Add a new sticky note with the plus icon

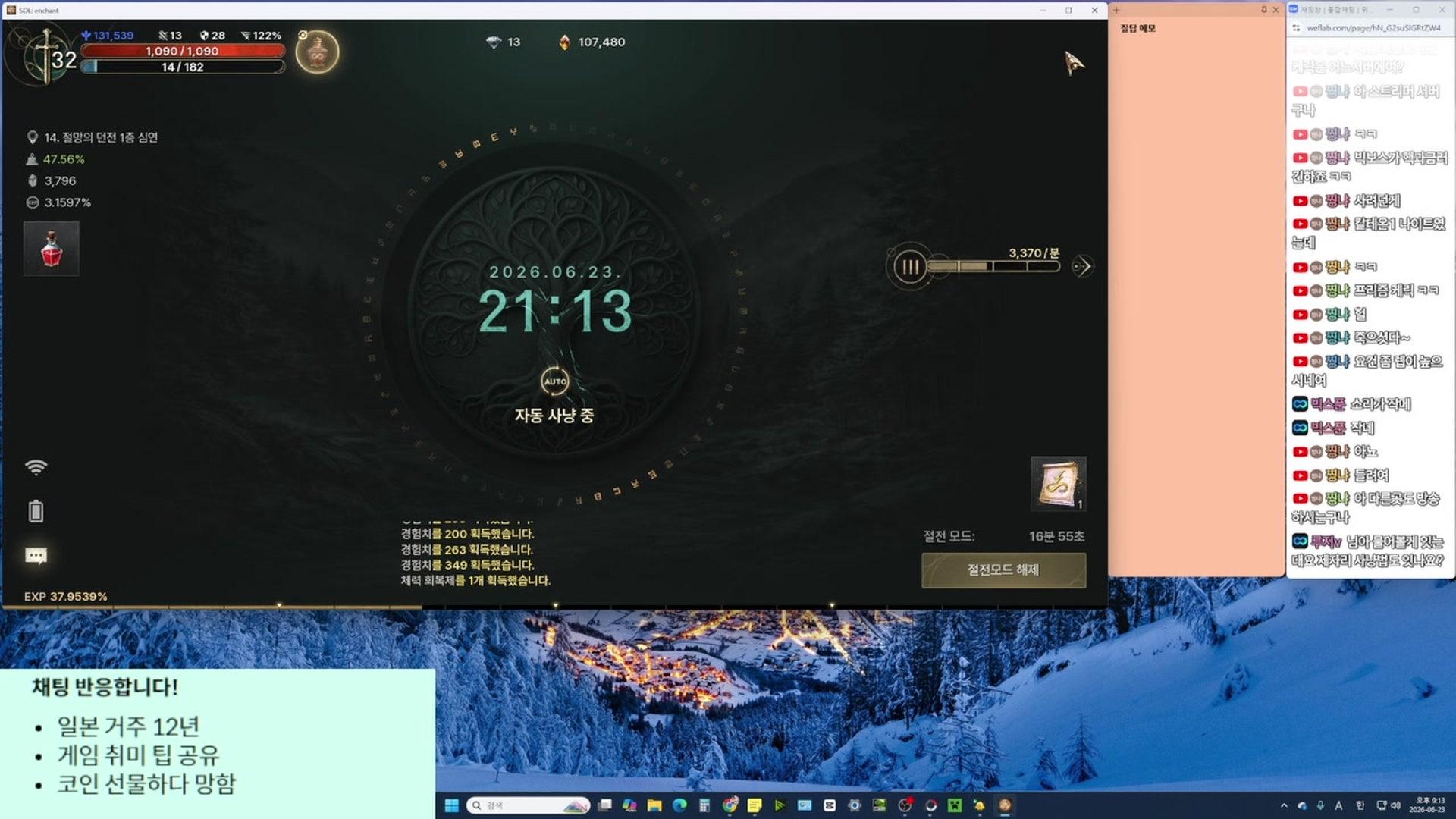[1116, 10]
